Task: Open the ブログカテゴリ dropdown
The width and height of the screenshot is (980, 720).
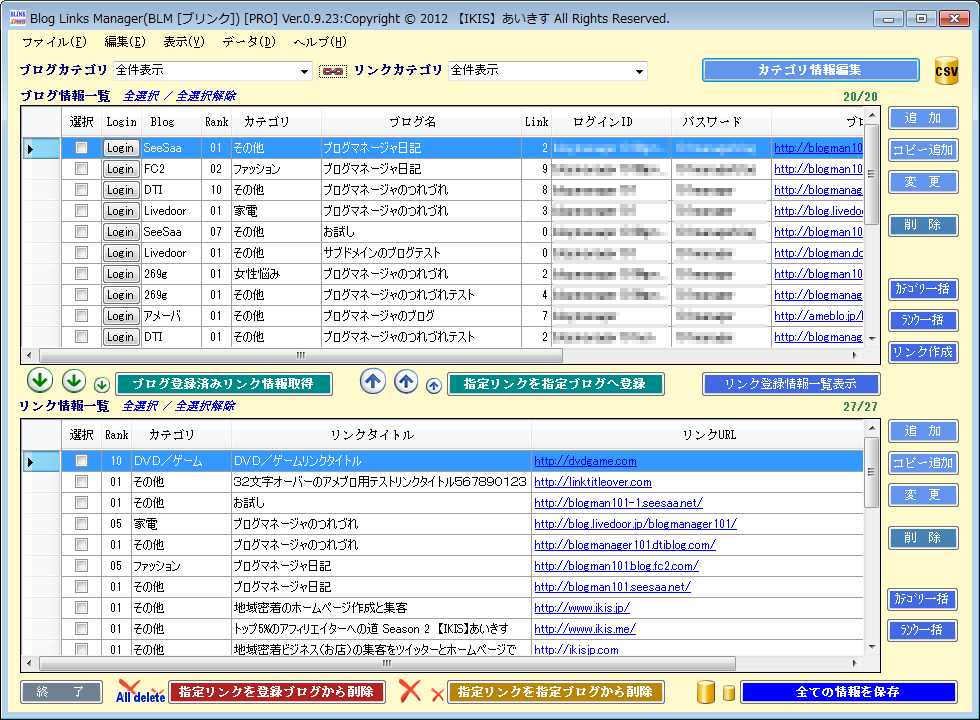Action: click(x=213, y=71)
